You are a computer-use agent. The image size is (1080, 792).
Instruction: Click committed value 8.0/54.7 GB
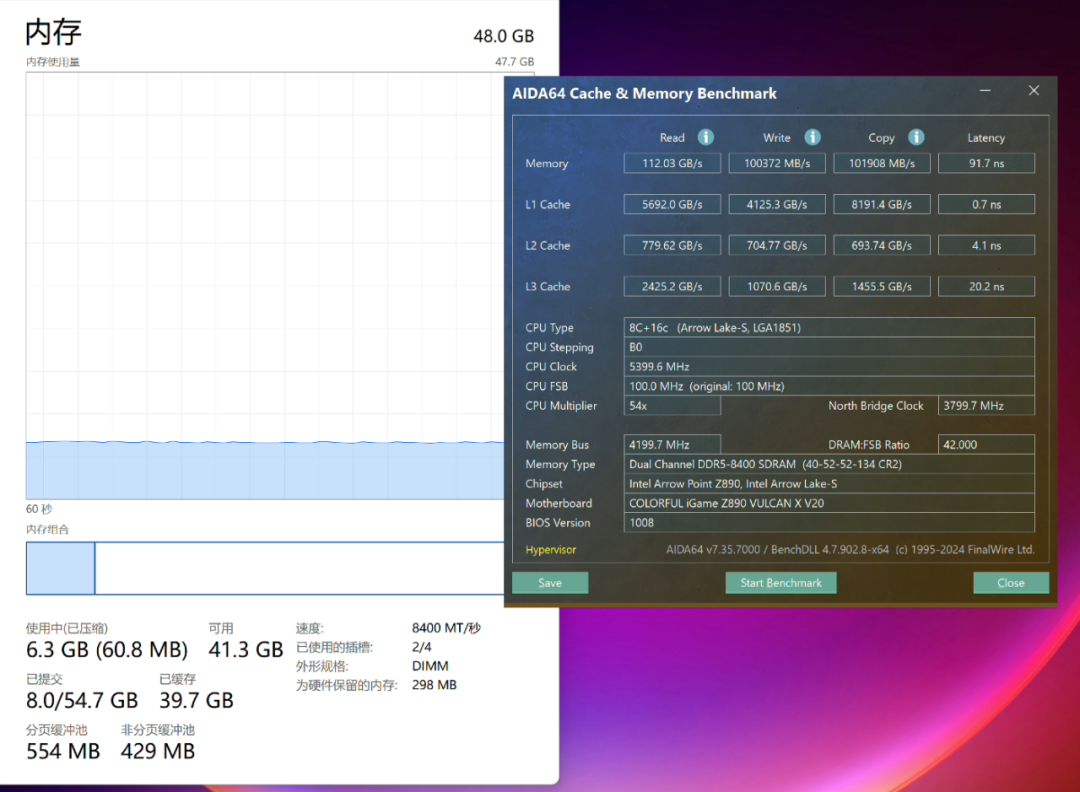(x=82, y=700)
